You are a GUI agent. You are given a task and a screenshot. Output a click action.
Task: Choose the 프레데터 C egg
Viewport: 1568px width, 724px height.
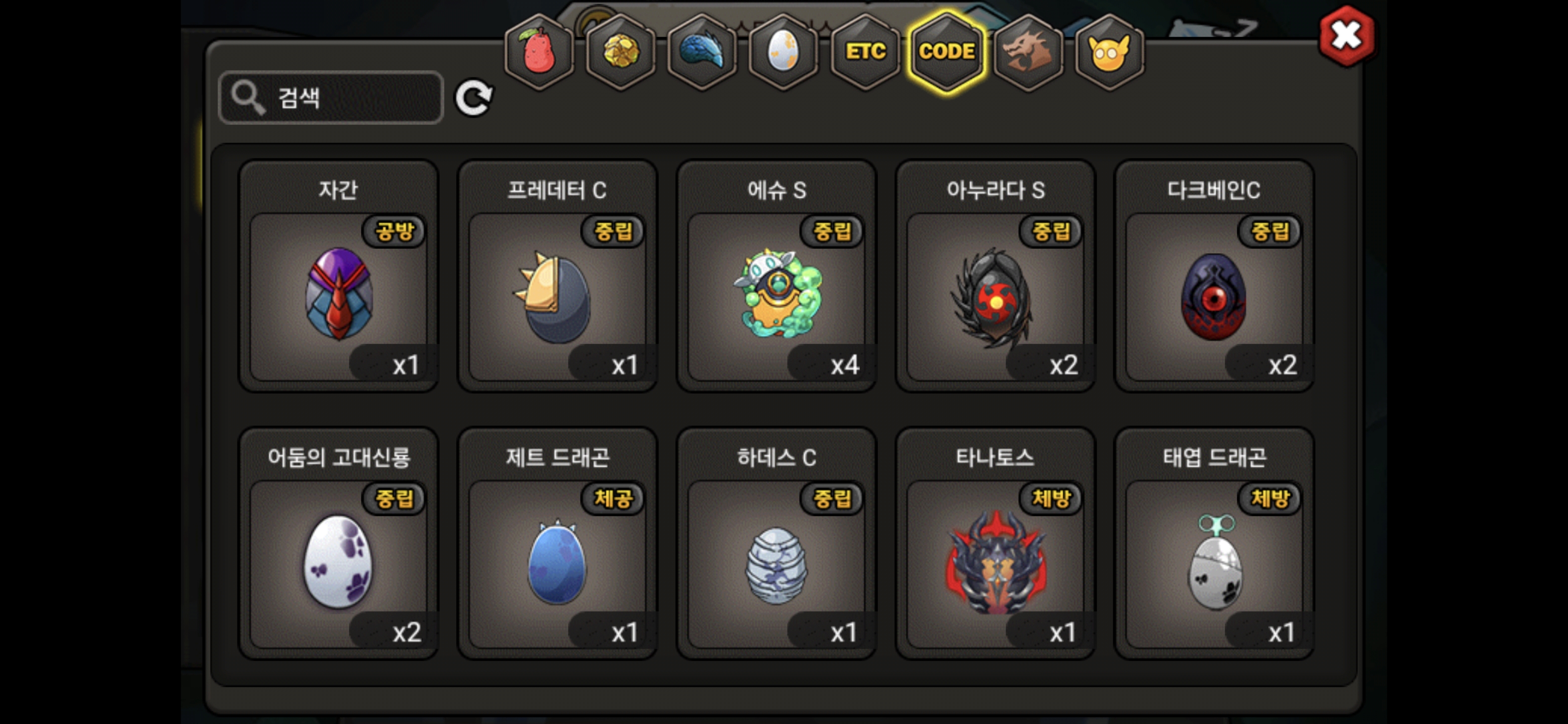557,276
